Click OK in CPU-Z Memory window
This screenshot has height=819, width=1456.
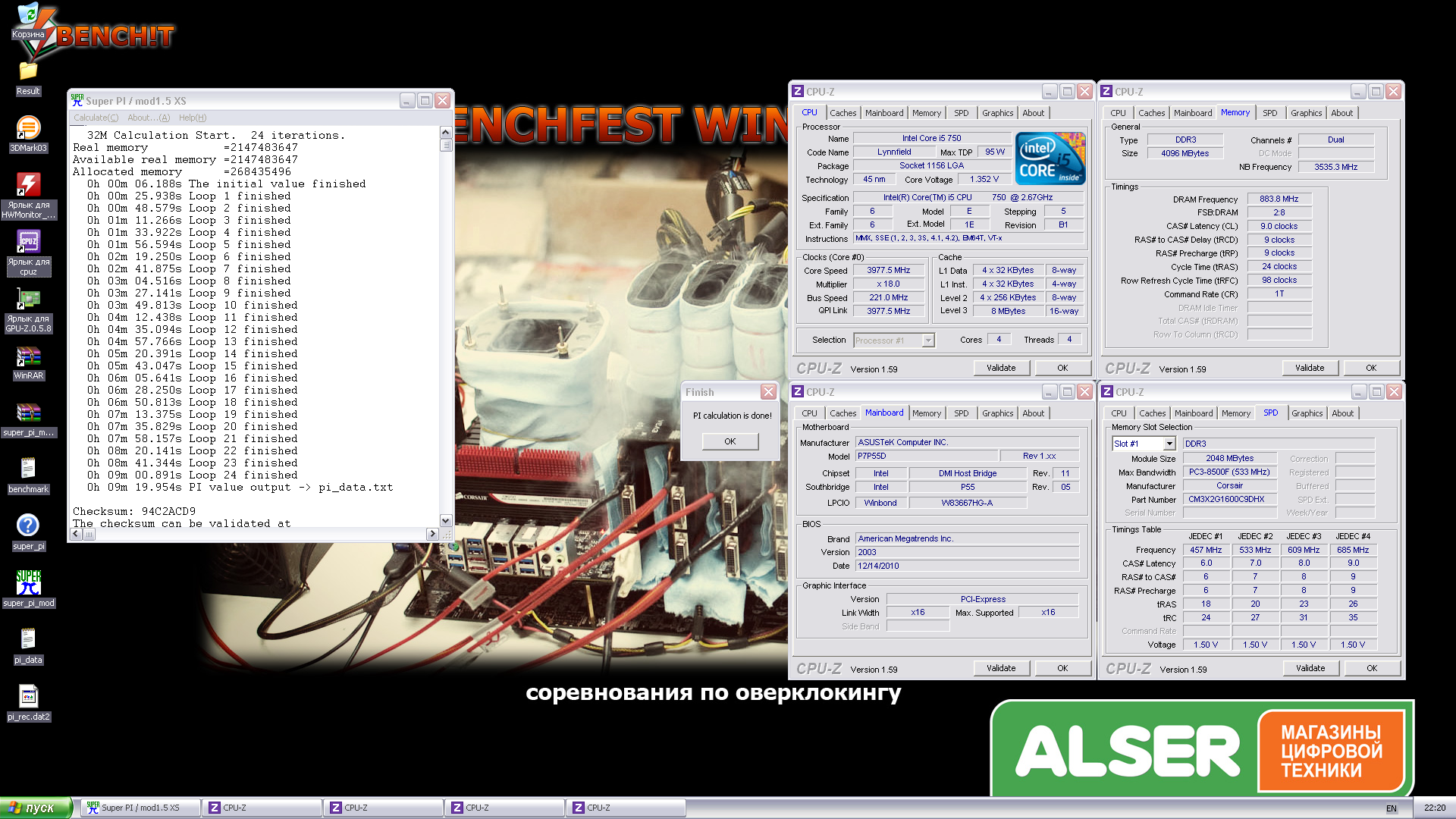click(x=1371, y=368)
